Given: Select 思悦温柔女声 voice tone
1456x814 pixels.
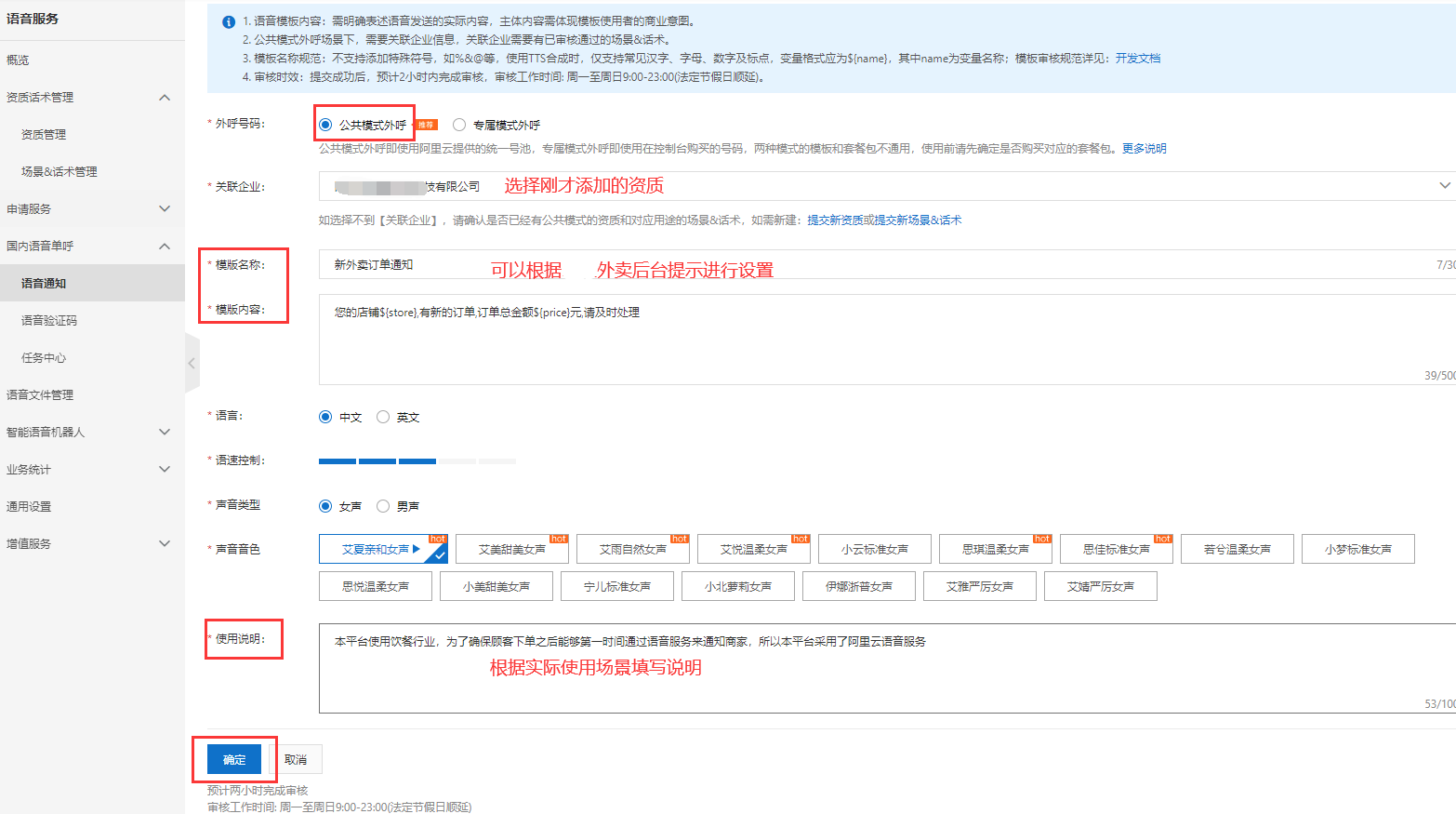Looking at the screenshot, I should 376,586.
